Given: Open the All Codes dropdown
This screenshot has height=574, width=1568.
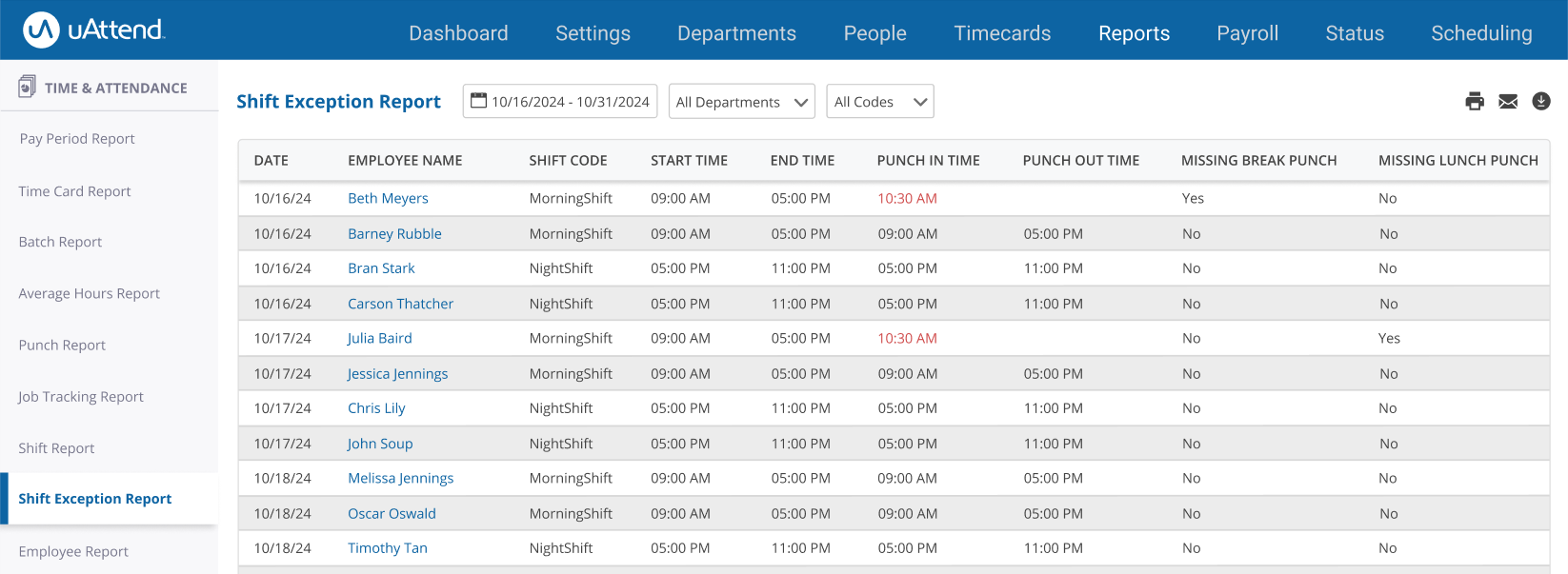Looking at the screenshot, I should [x=880, y=101].
